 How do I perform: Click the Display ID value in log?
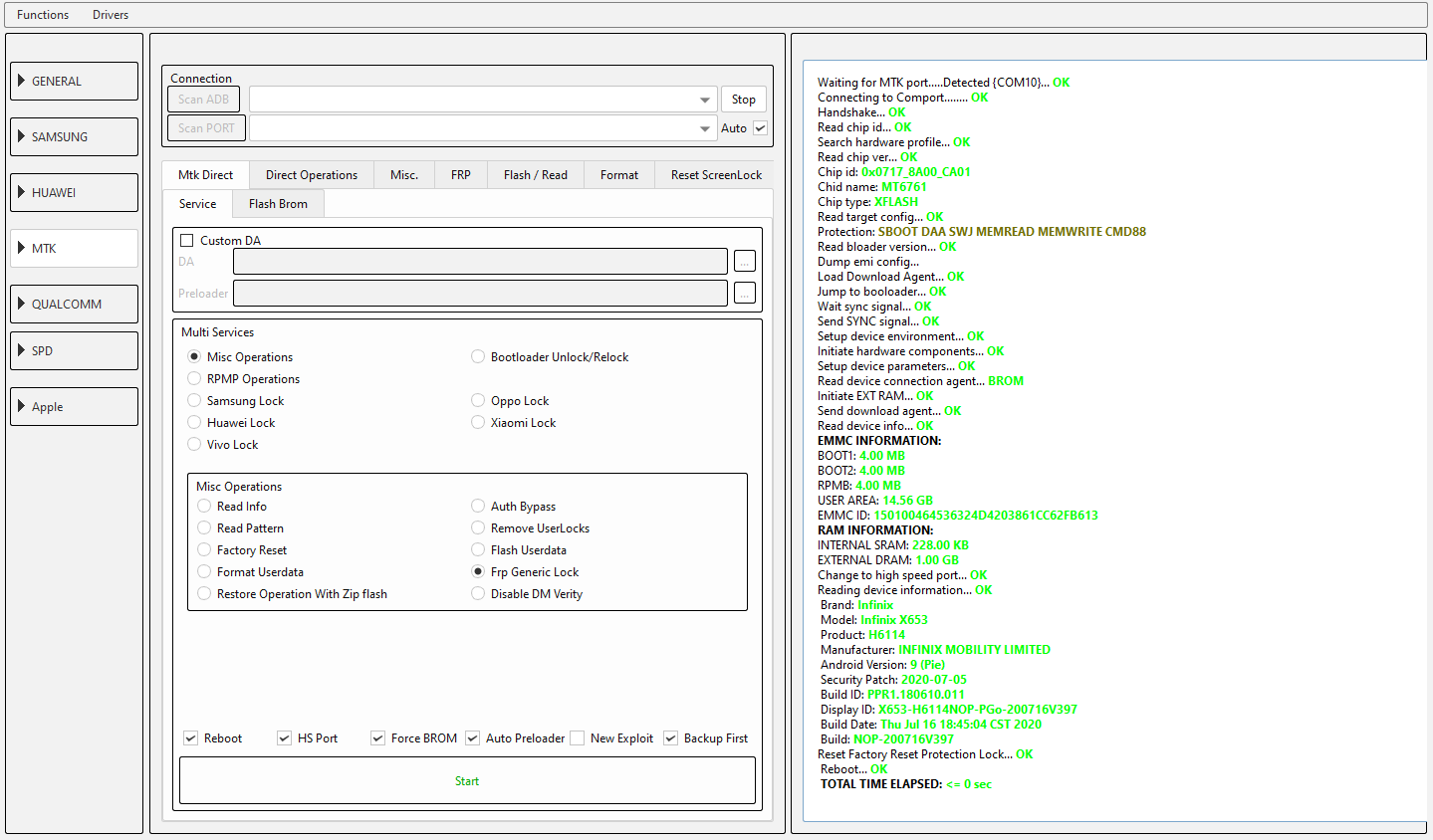coord(978,710)
